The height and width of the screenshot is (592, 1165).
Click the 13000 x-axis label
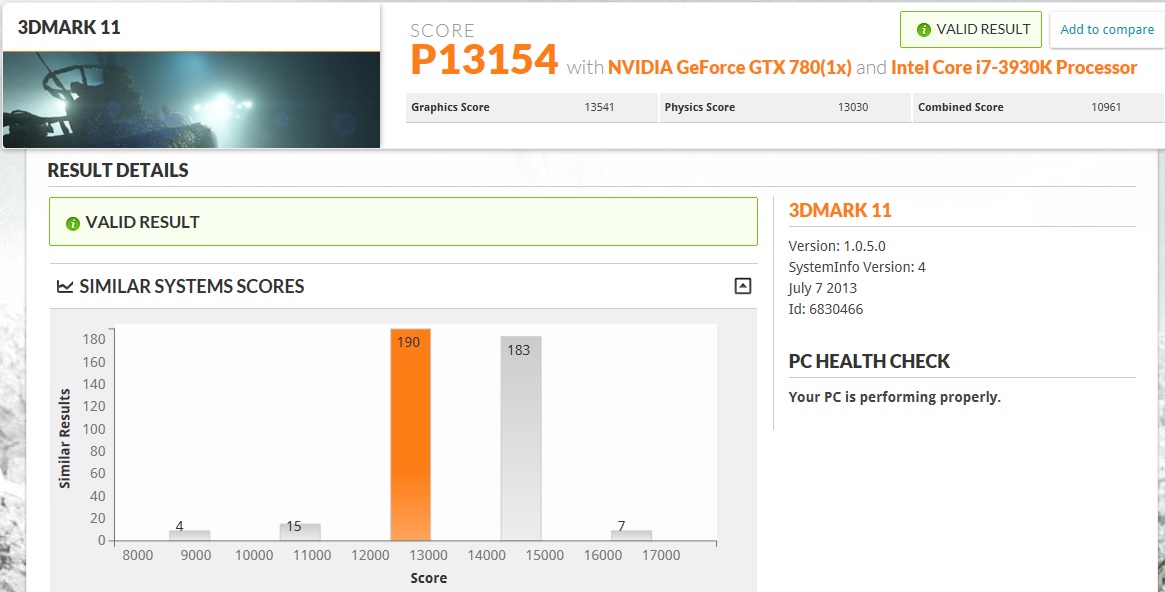[x=429, y=555]
